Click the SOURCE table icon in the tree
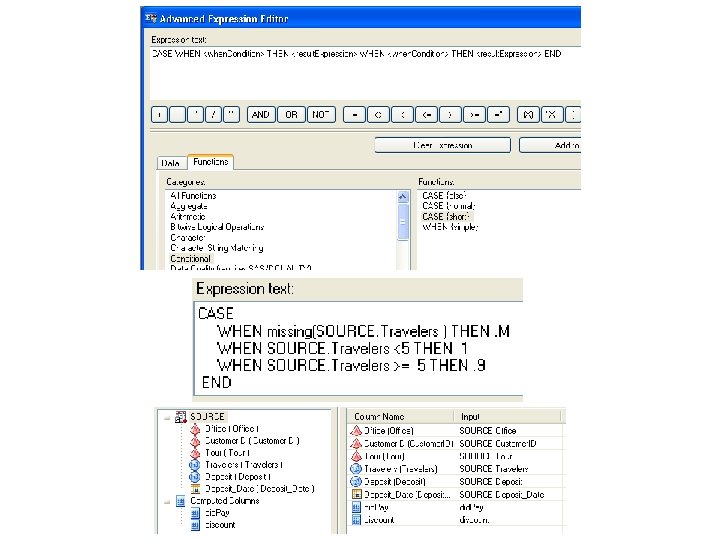 180,417
